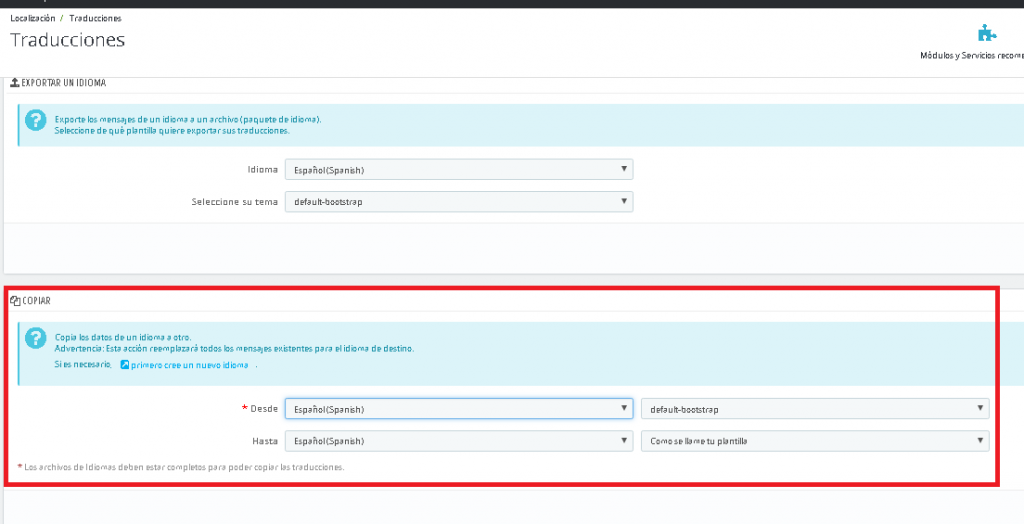This screenshot has width=1024, height=524.
Task: Expand 'Como se llame tu plantilla' dropdown
Action: [814, 441]
